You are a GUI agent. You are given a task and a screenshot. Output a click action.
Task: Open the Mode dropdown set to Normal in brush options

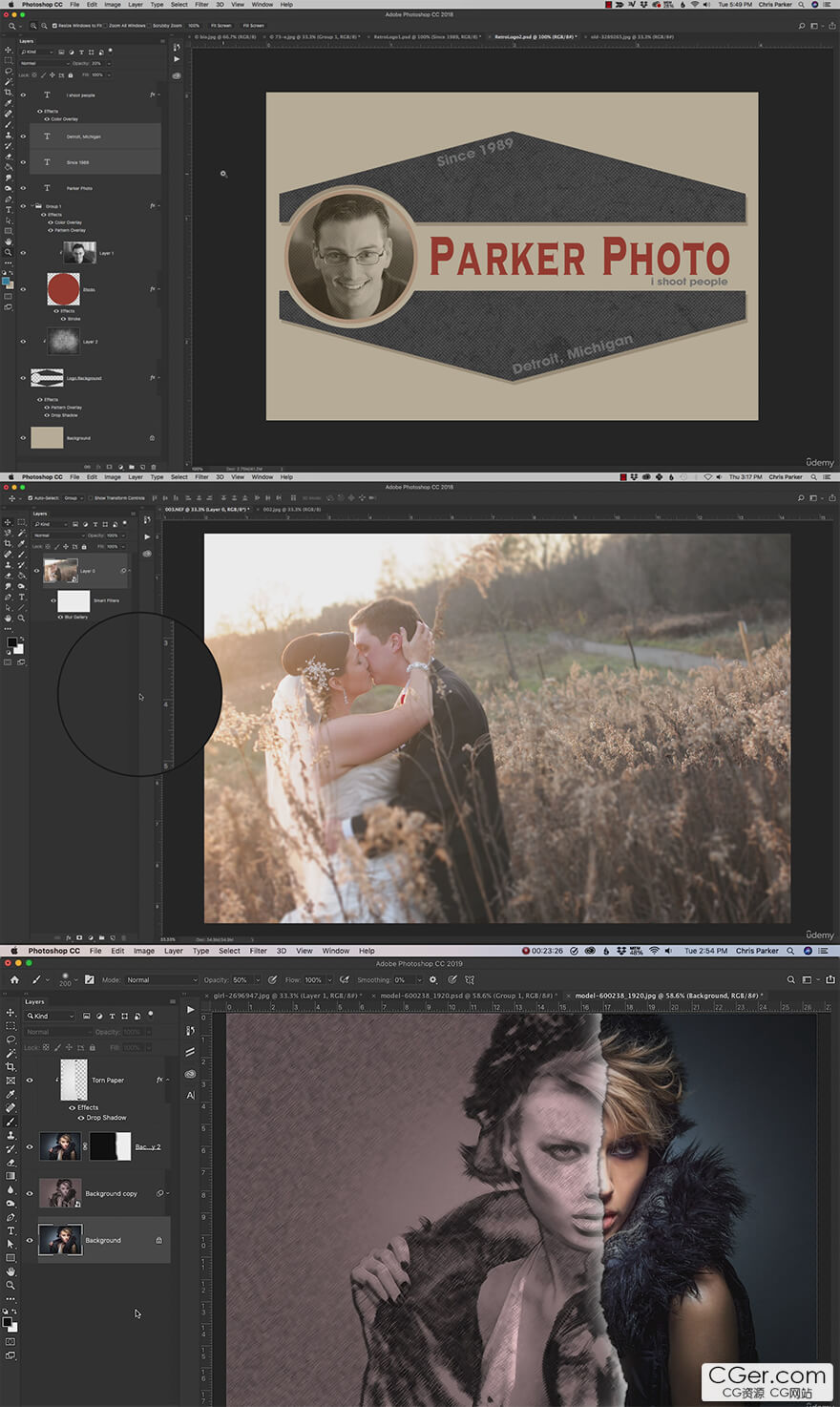161,979
